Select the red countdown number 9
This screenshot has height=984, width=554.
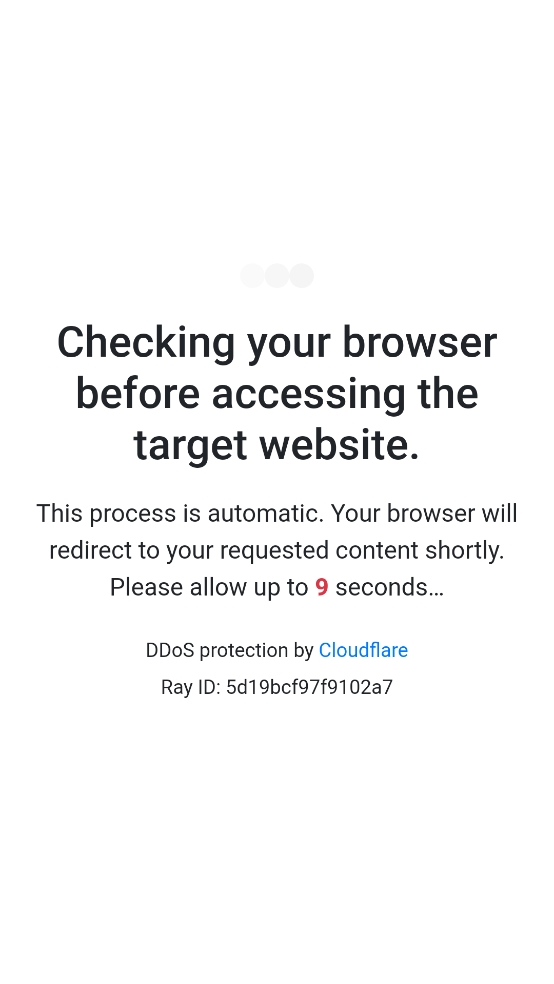click(322, 587)
